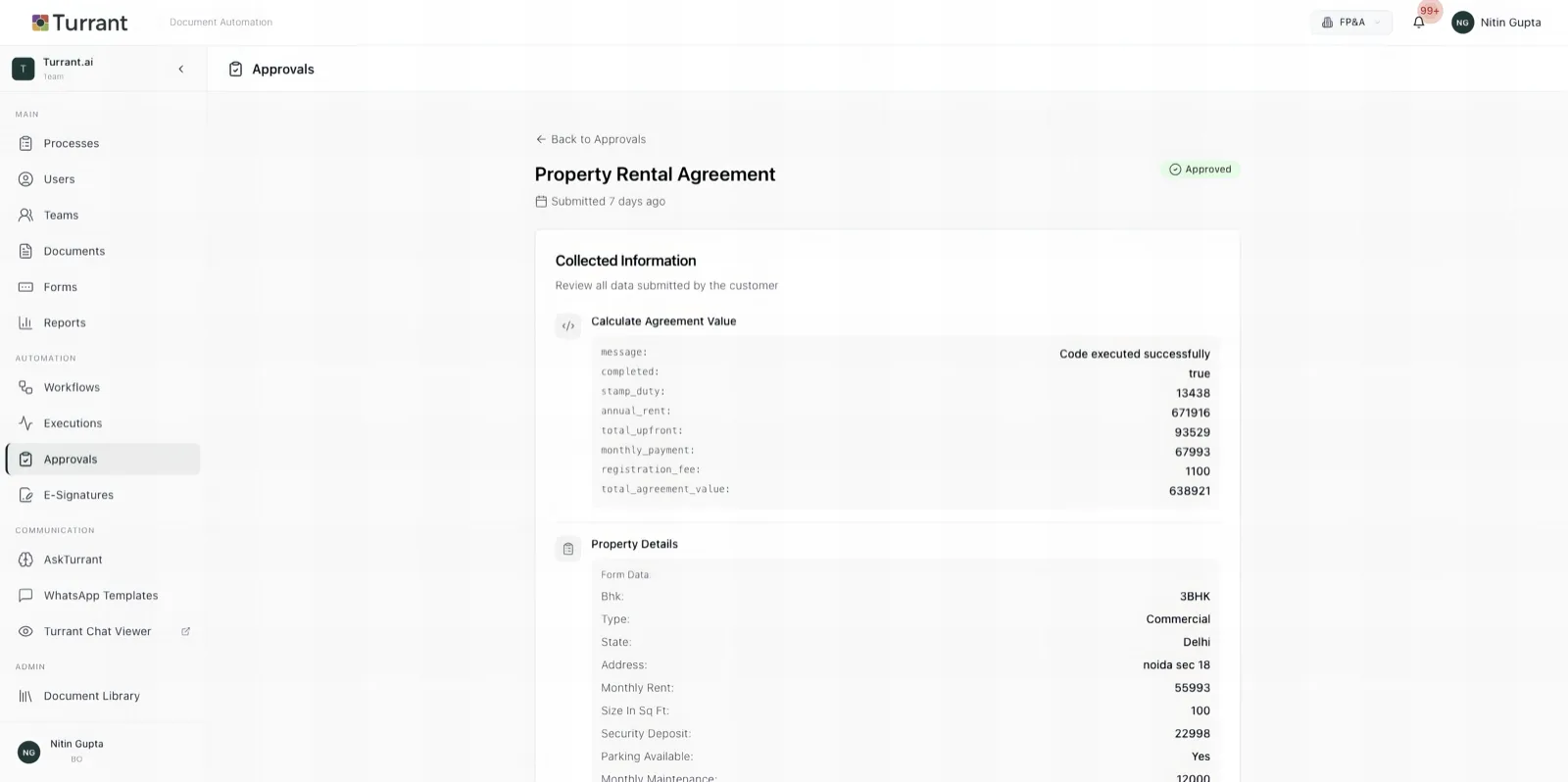Open Forms menu item

click(103, 287)
